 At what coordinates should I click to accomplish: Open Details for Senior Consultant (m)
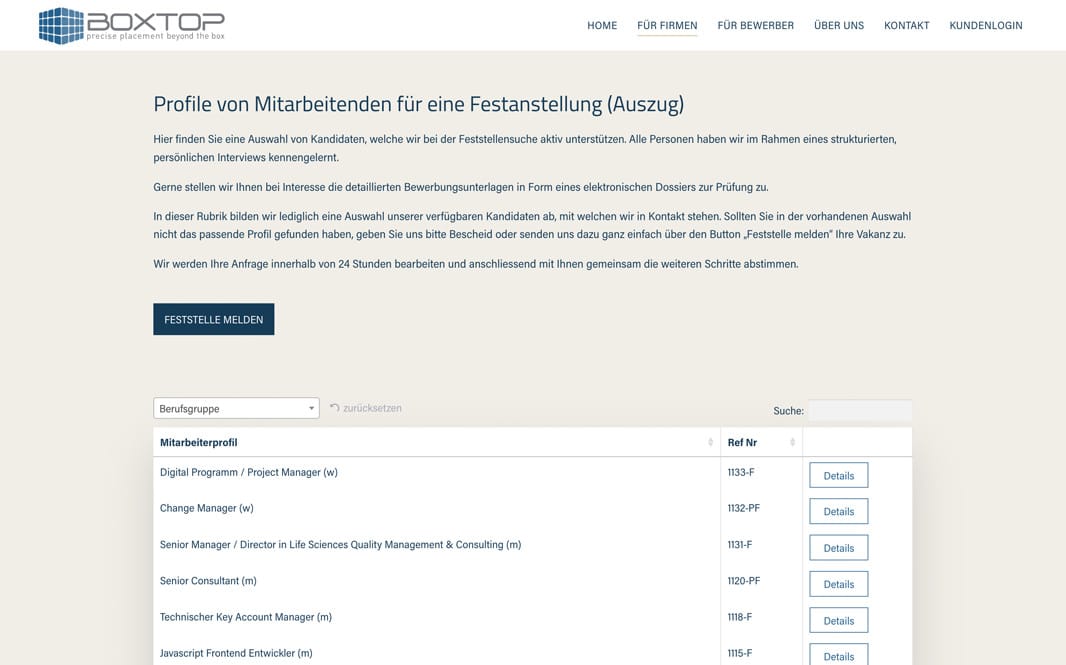[838, 584]
